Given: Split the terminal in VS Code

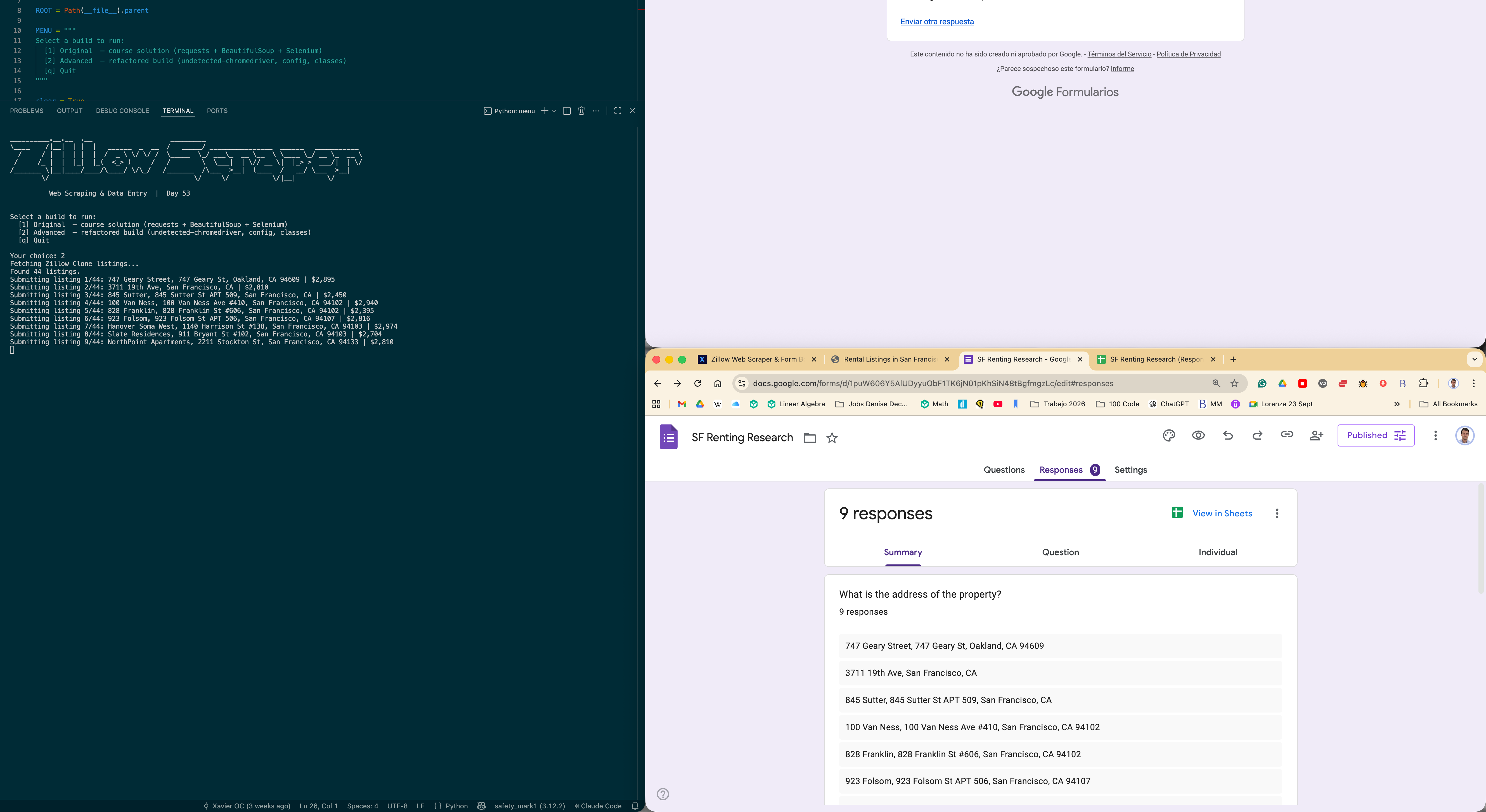Looking at the screenshot, I should (x=567, y=111).
